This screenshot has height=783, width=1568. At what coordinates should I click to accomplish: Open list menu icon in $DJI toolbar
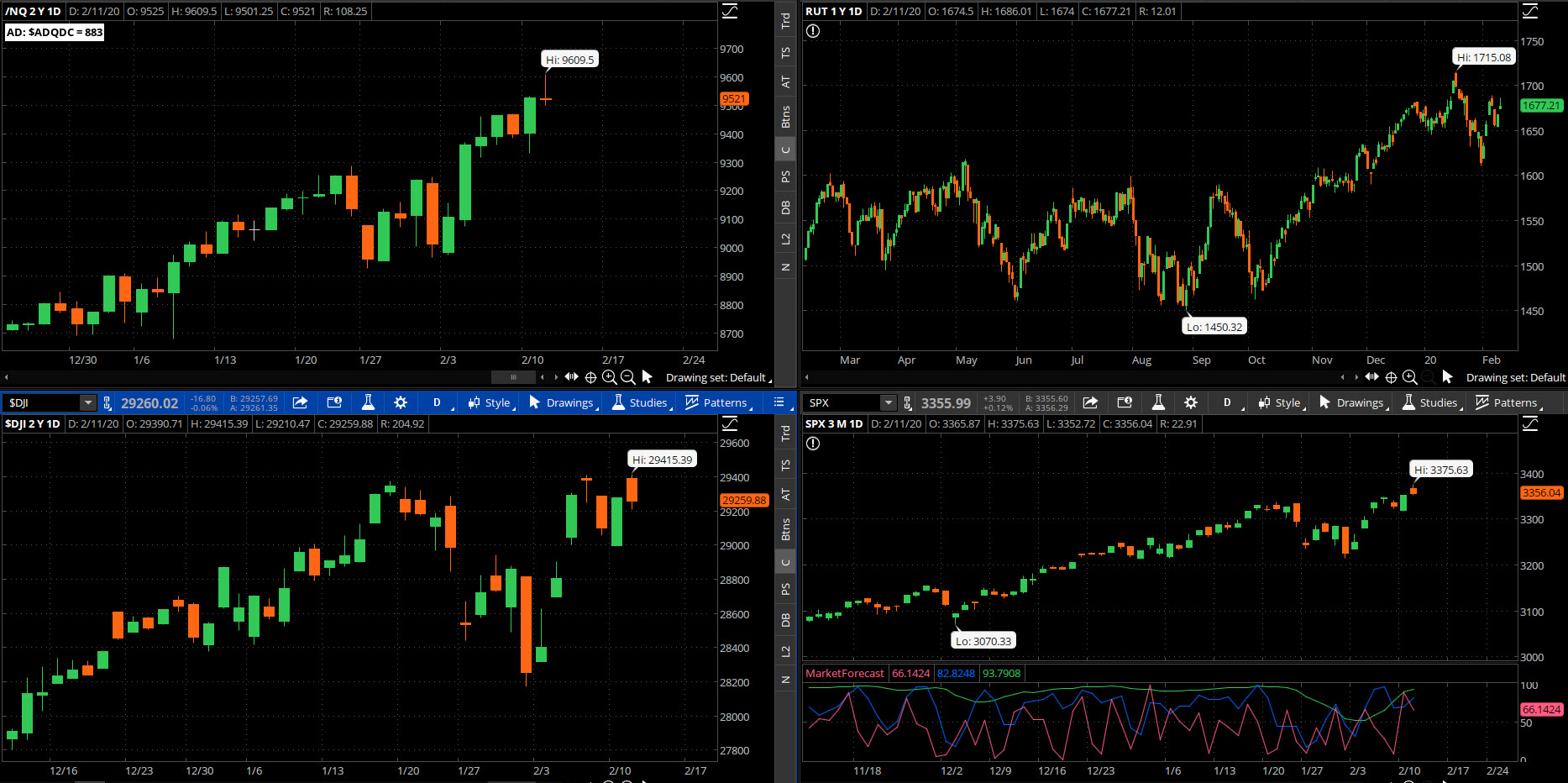pyautogui.click(x=779, y=402)
